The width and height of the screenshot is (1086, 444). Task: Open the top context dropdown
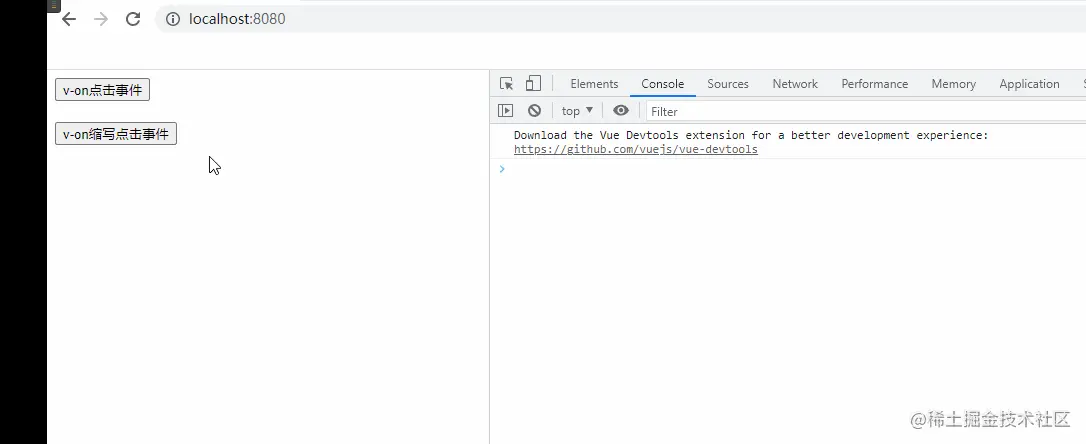tap(577, 111)
